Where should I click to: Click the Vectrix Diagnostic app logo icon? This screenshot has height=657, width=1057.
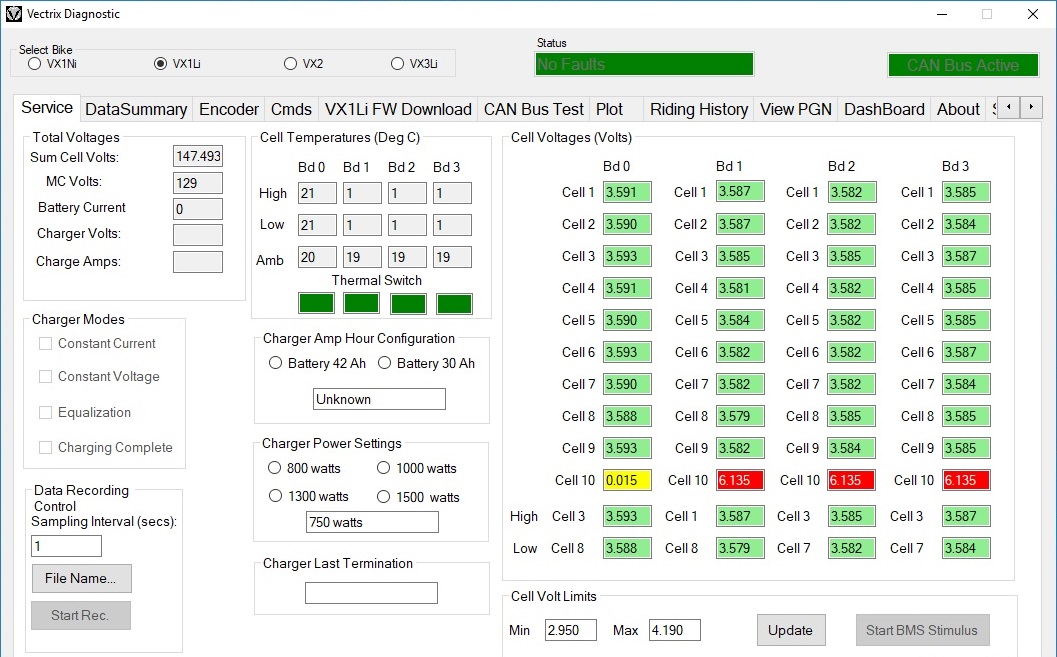[x=13, y=13]
